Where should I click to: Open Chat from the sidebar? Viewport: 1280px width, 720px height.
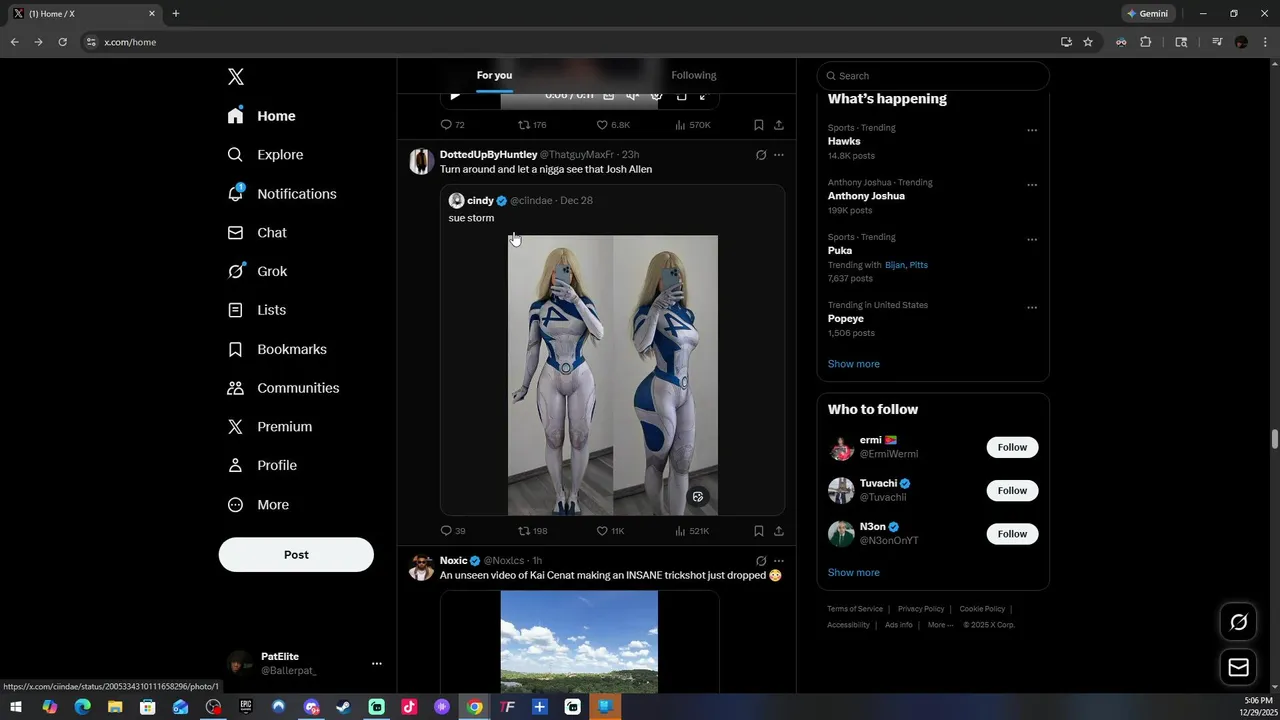tap(258, 233)
